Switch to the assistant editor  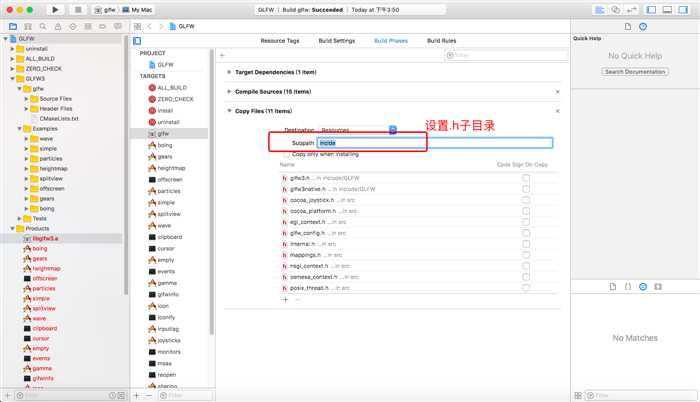click(x=616, y=9)
